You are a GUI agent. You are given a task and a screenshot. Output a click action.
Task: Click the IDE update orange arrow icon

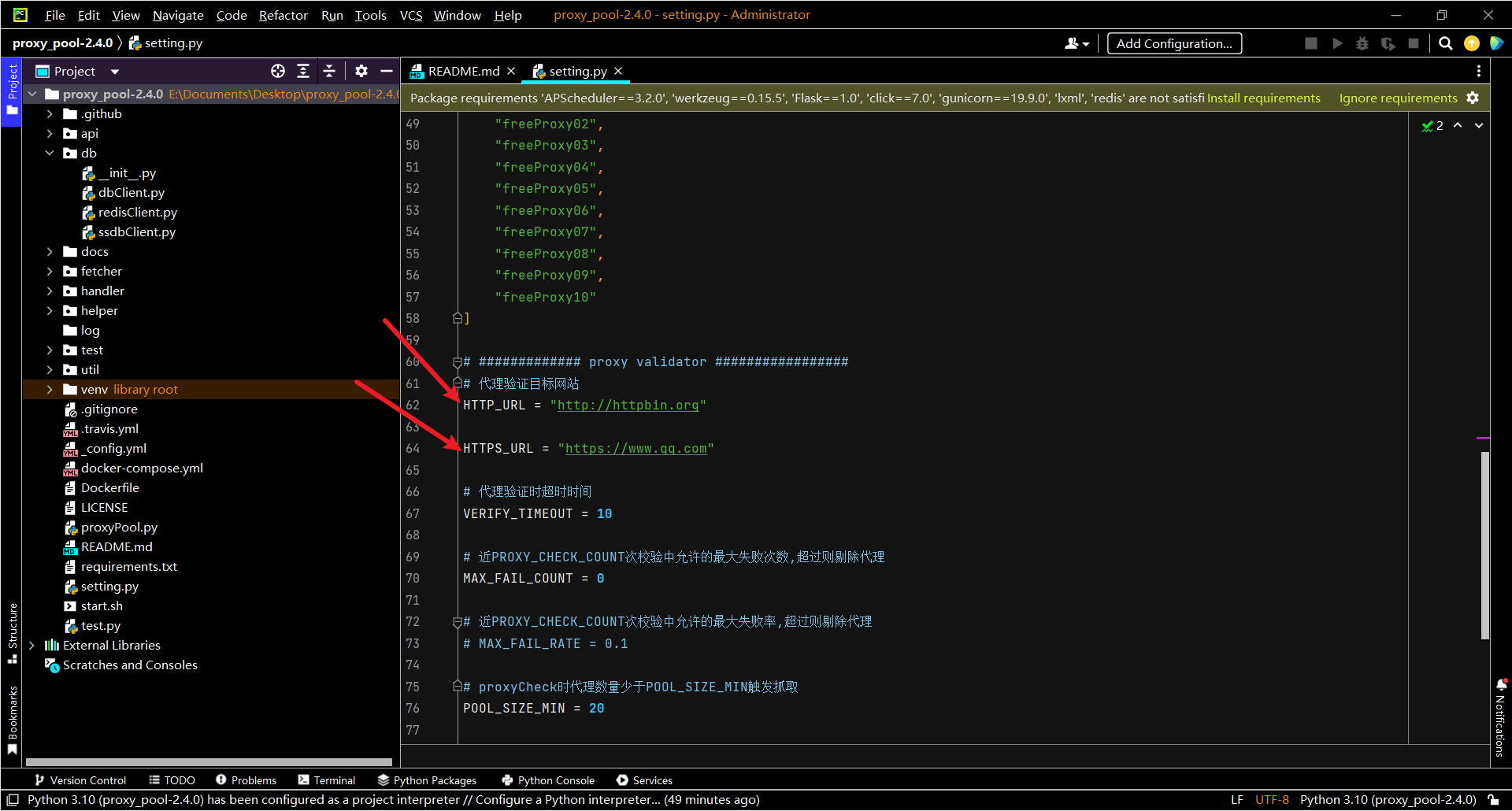point(1471,43)
